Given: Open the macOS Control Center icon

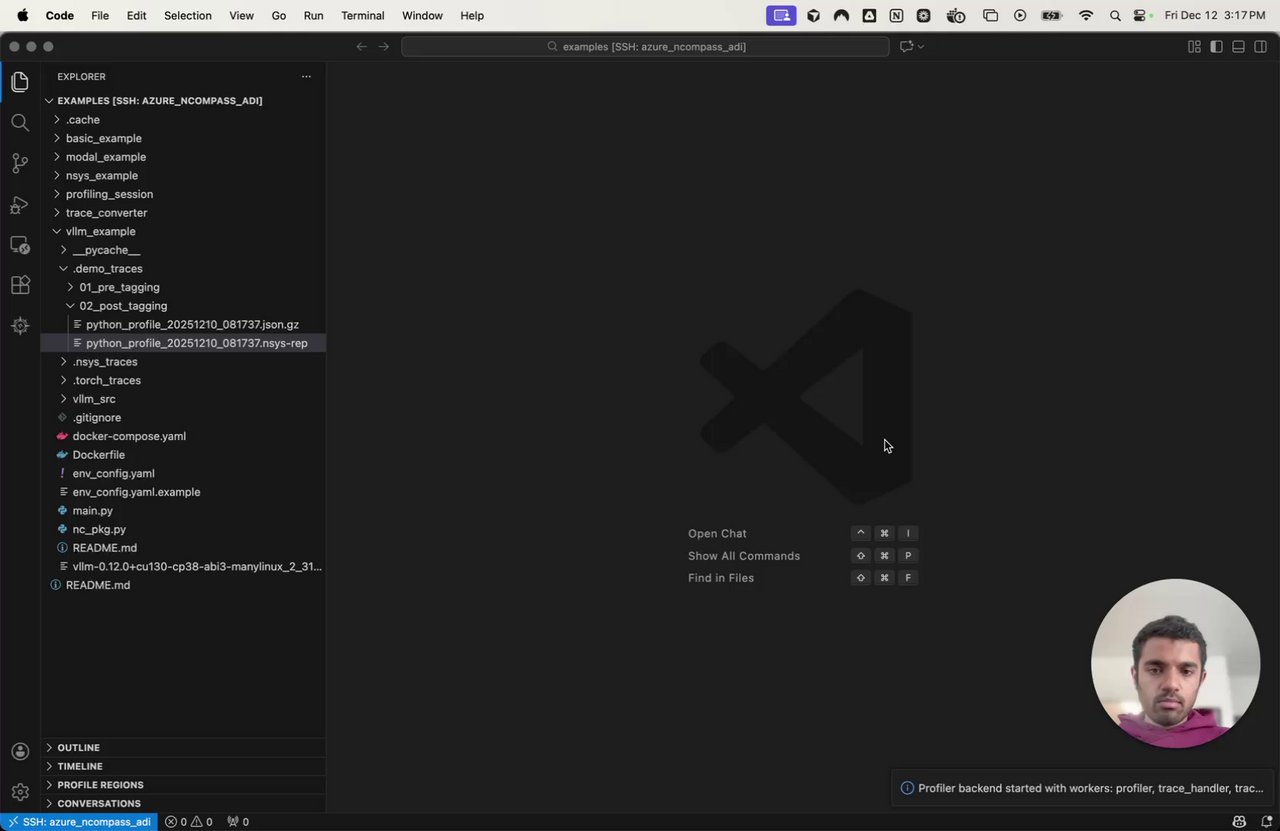Looking at the screenshot, I should (1142, 16).
